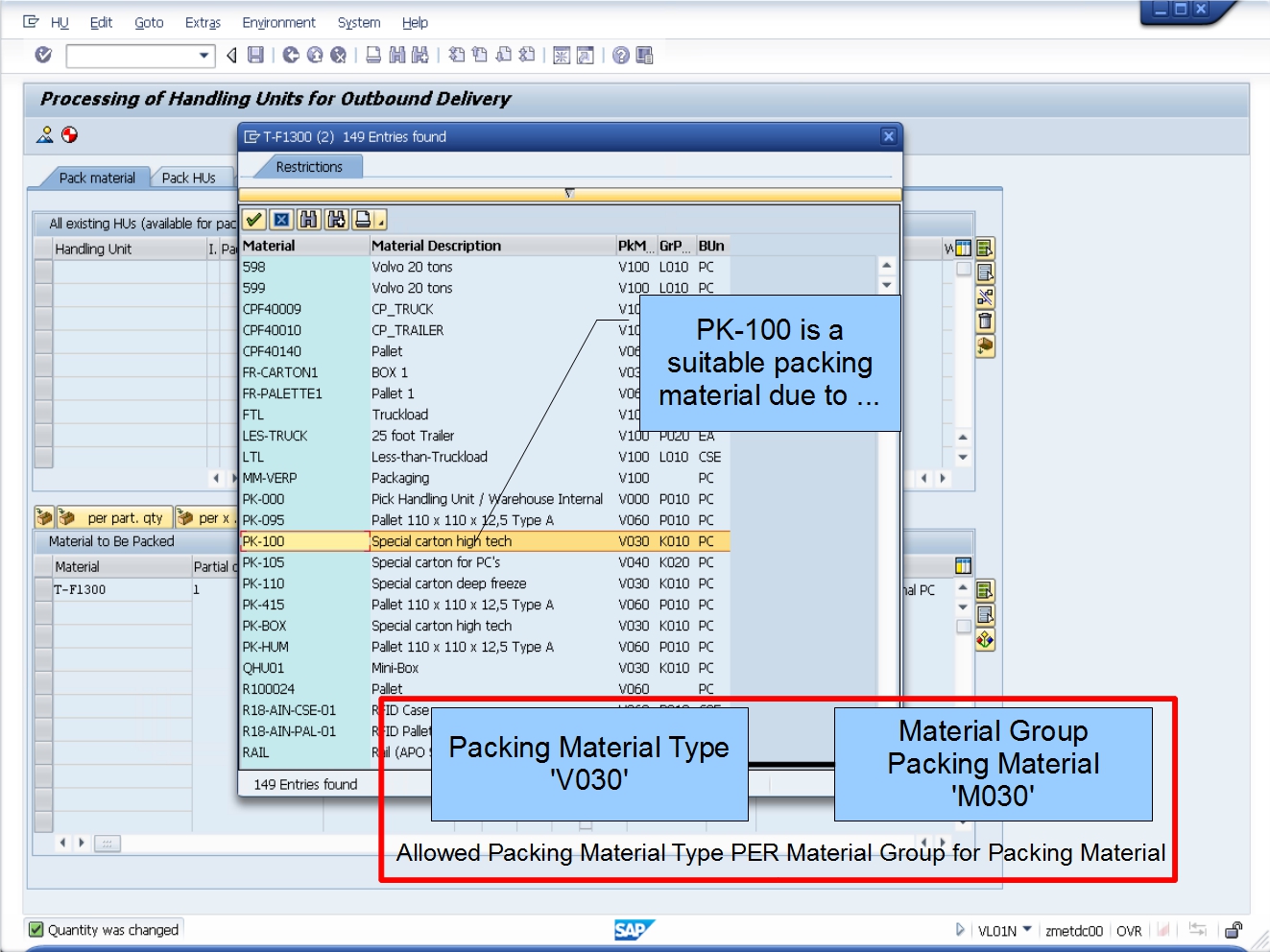The width and height of the screenshot is (1270, 952).
Task: Select the Pack material tab
Action: pyautogui.click(x=97, y=178)
